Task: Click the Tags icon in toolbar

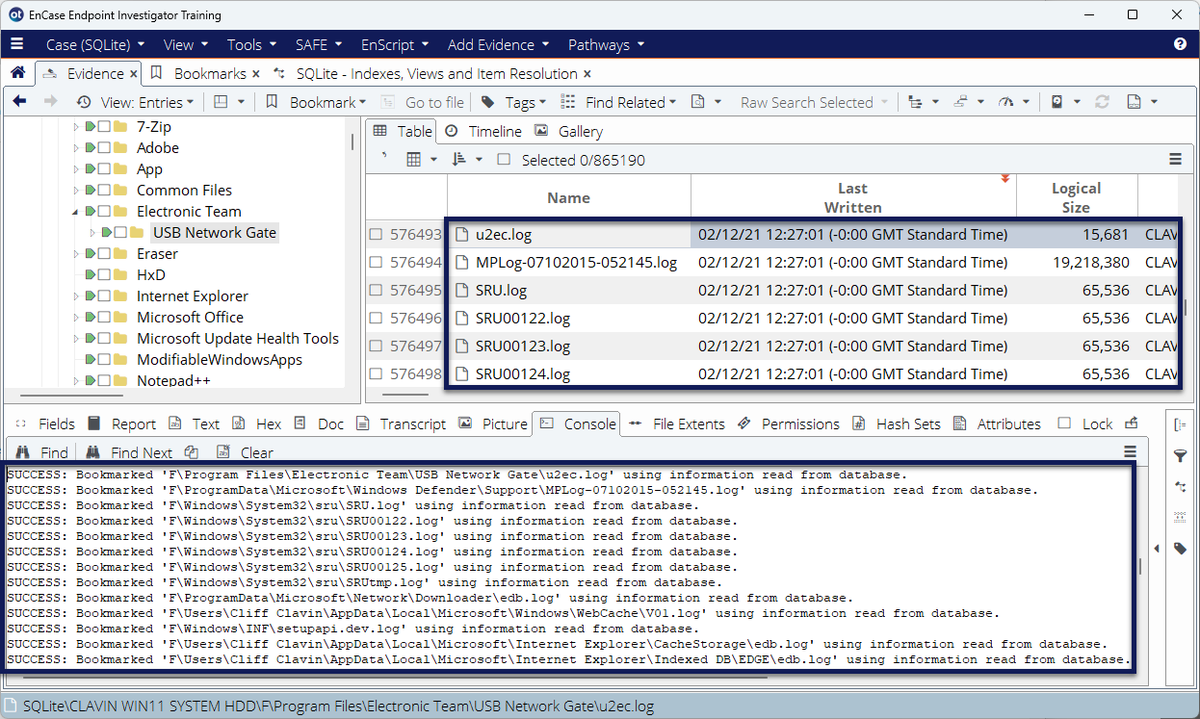Action: point(488,102)
